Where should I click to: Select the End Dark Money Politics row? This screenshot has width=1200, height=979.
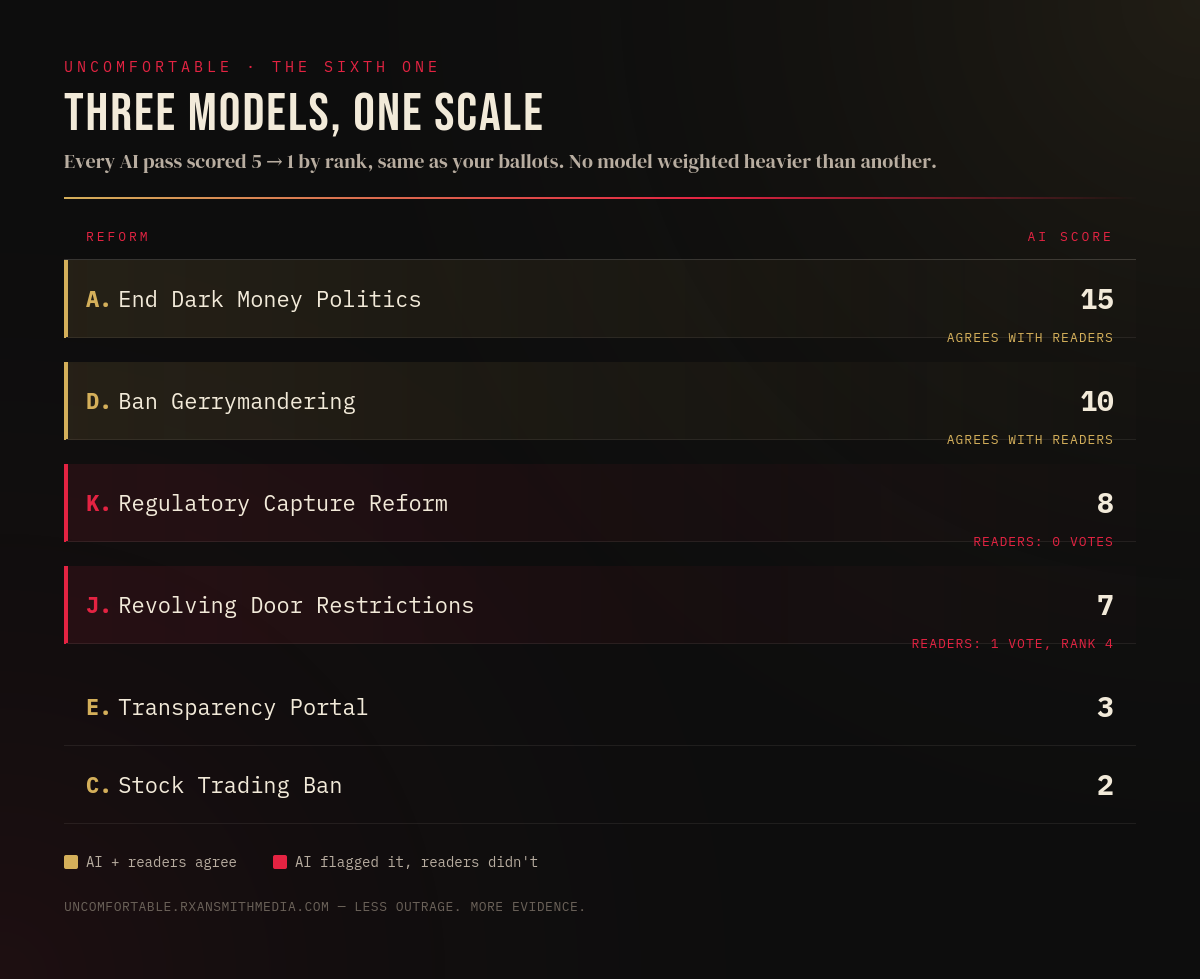point(600,299)
